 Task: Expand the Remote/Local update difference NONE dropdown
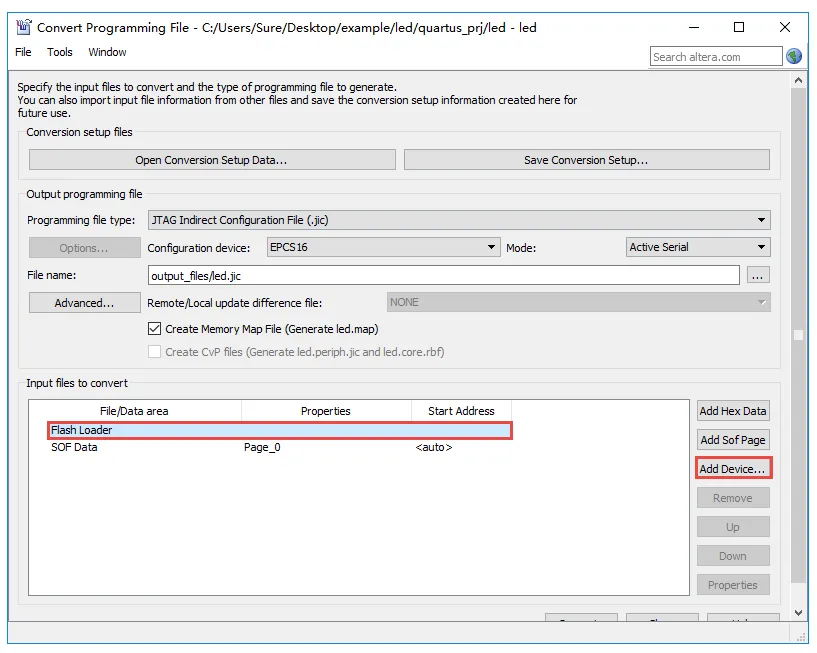coord(578,302)
